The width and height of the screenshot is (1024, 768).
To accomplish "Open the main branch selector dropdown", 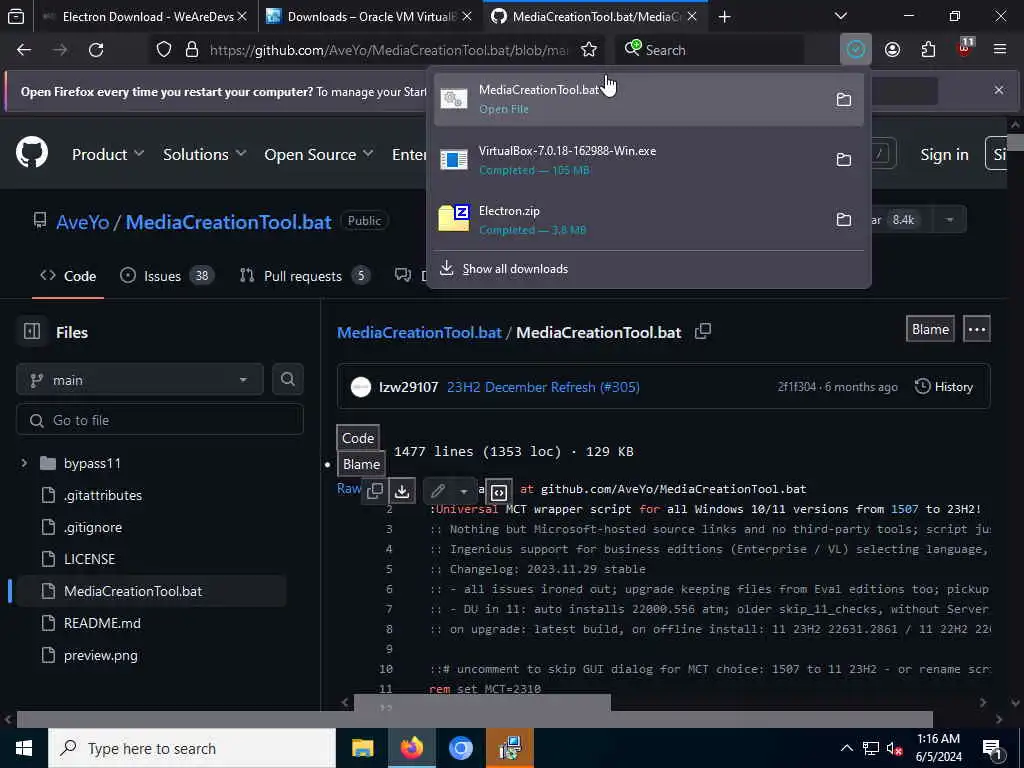I will pyautogui.click(x=140, y=380).
